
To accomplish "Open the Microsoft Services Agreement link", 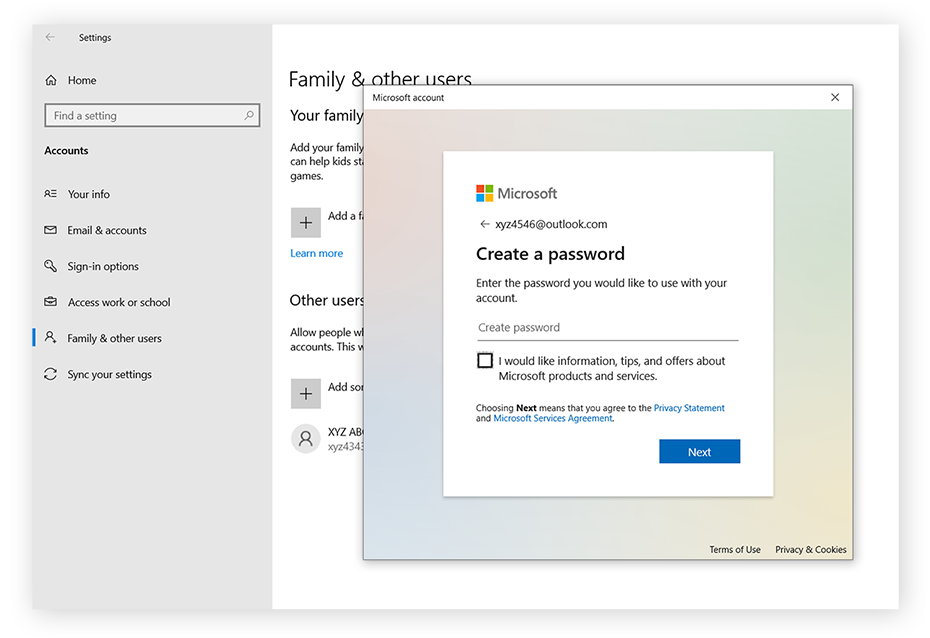I will (553, 418).
